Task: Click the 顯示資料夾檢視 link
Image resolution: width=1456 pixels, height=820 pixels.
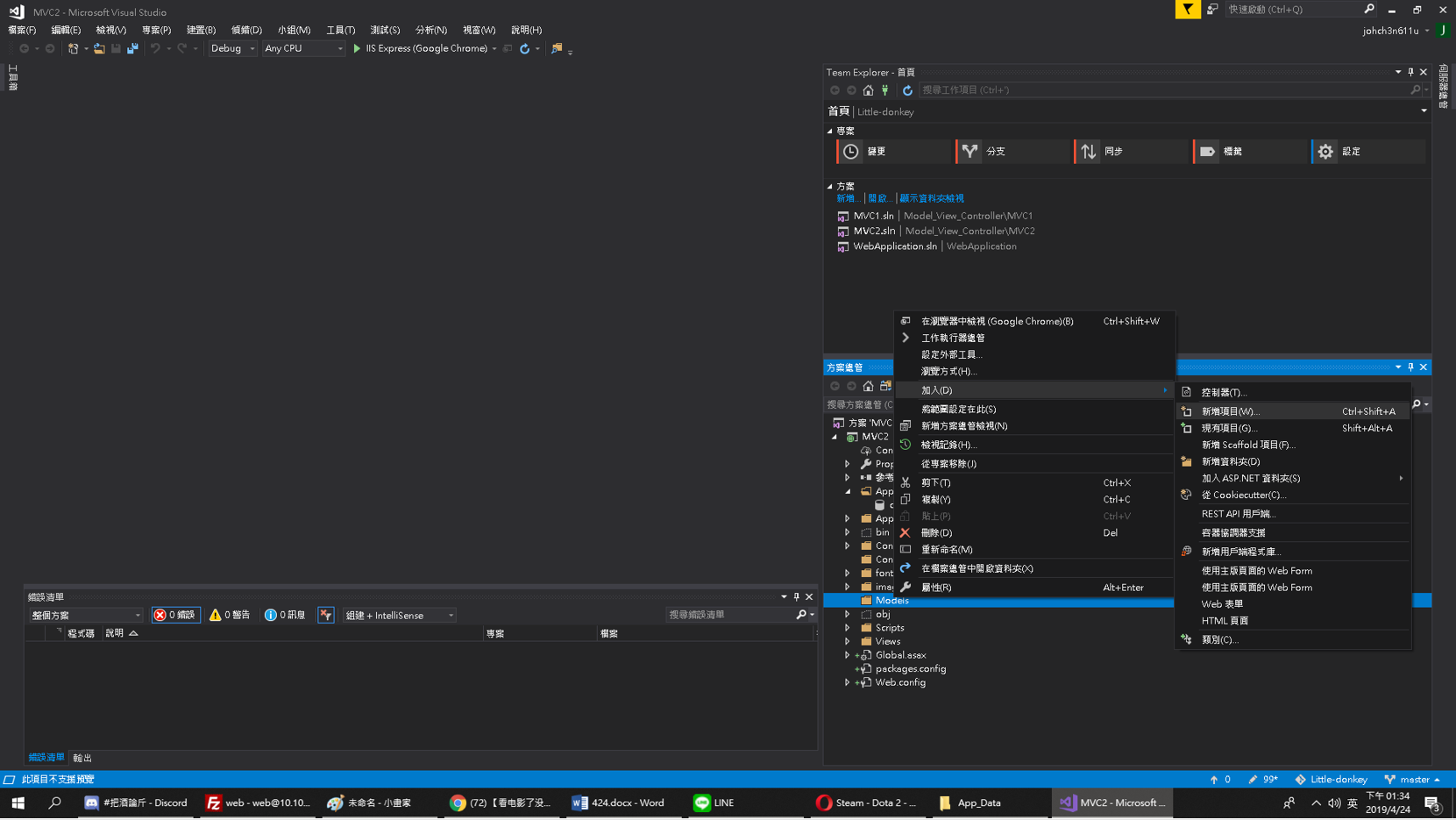Action: 932,199
